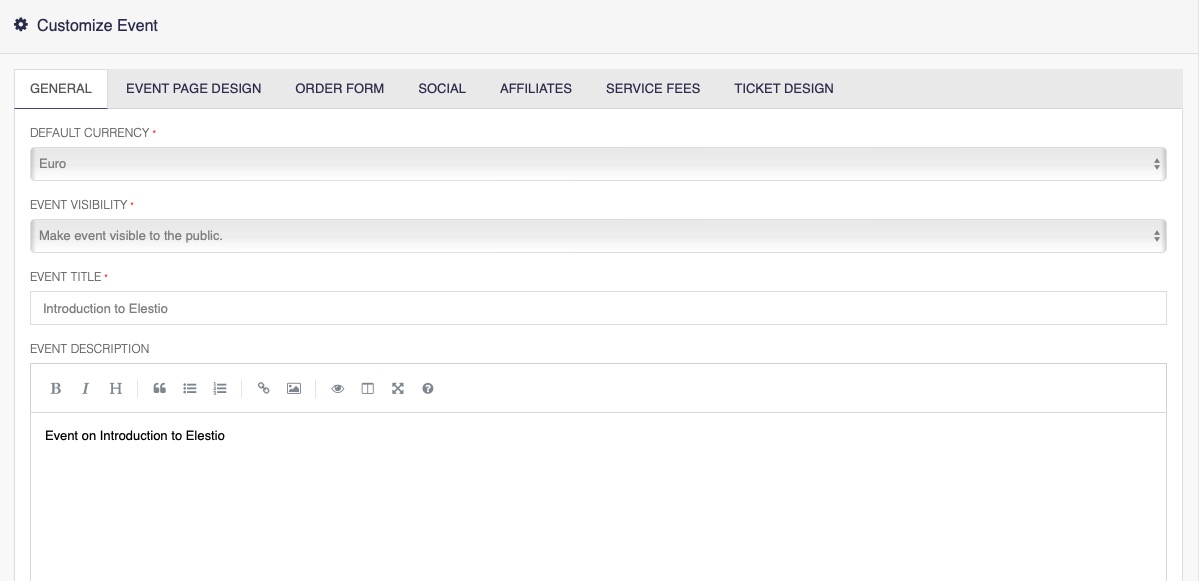This screenshot has width=1199, height=581.
Task: Create a numbered list in description
Action: [220, 389]
